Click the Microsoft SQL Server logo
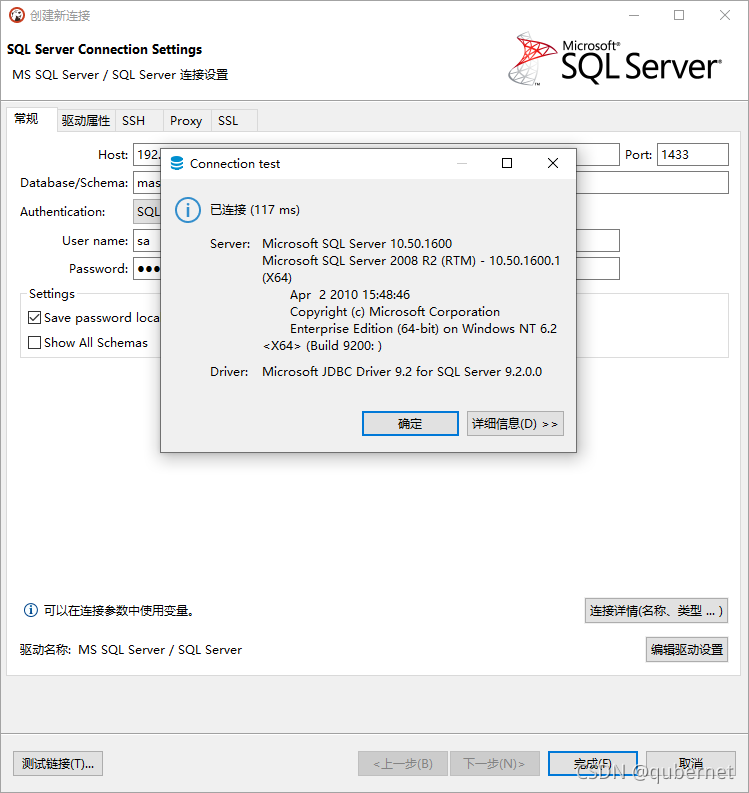Viewport: 749px width, 793px height. click(615, 59)
